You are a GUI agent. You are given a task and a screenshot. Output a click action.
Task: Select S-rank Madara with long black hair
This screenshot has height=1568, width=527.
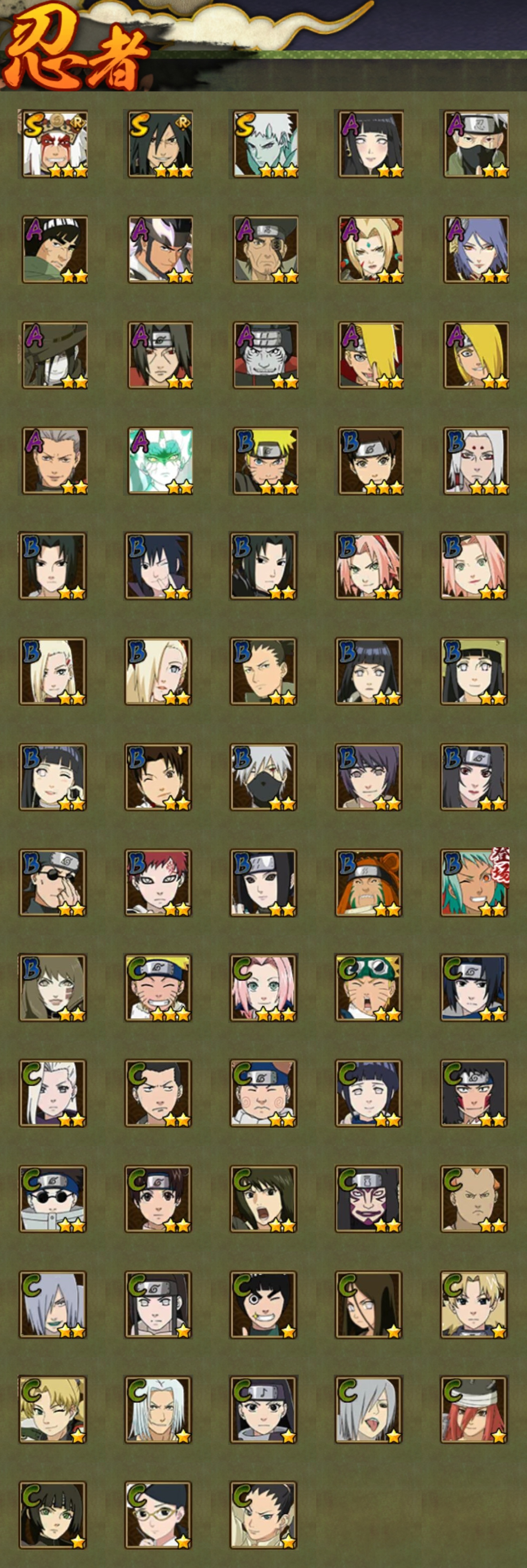pyautogui.click(x=160, y=144)
